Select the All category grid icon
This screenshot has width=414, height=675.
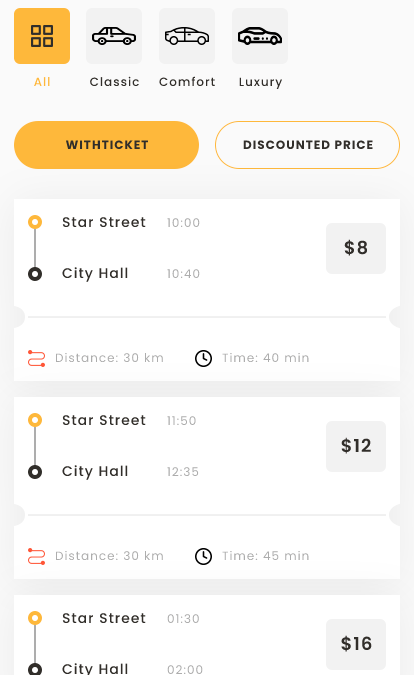(x=42, y=36)
